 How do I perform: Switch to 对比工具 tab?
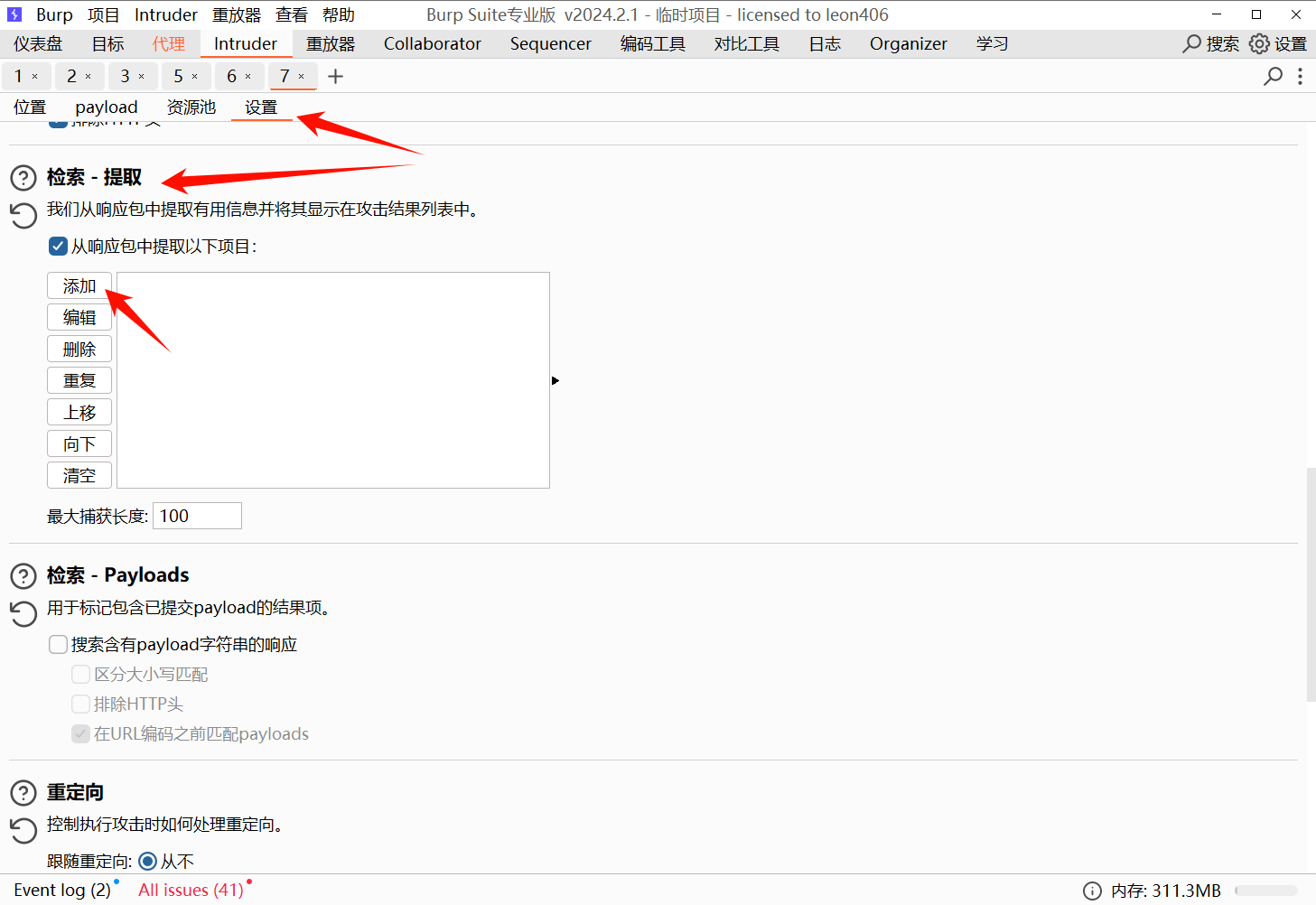[x=747, y=43]
